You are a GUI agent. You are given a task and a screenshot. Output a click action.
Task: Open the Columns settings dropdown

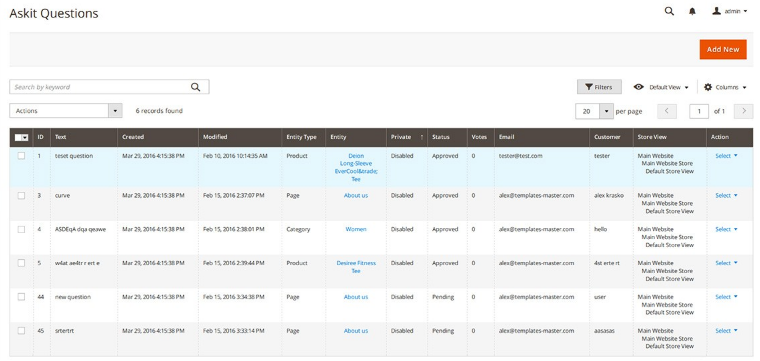[x=725, y=87]
